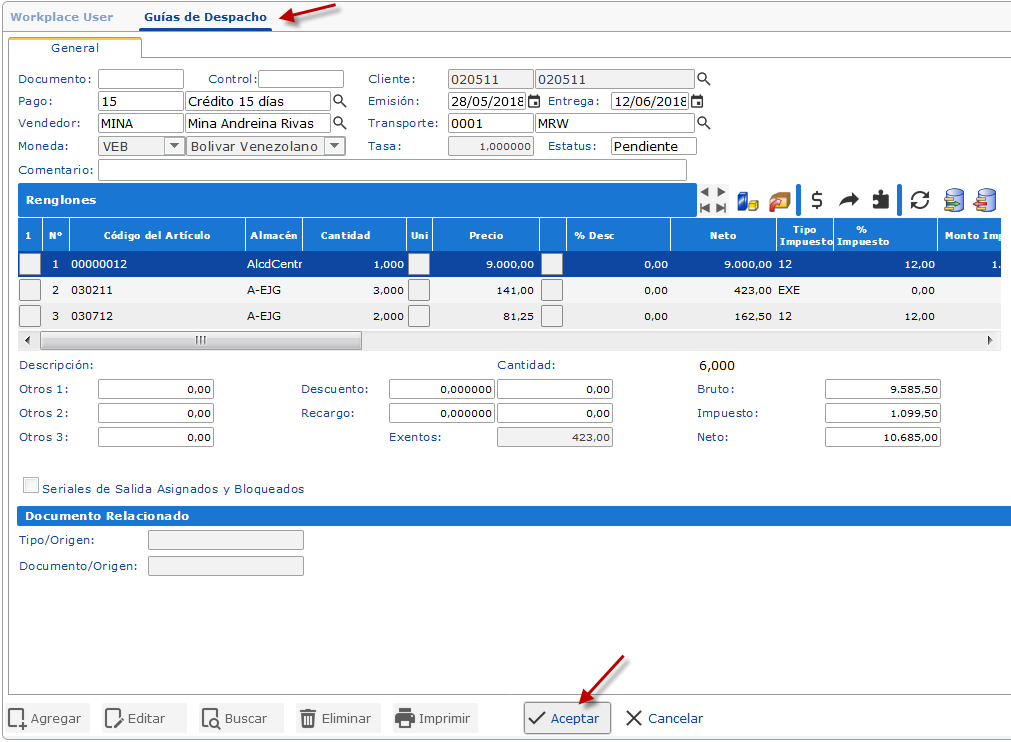Click the circular refresh arrows icon

(x=920, y=200)
